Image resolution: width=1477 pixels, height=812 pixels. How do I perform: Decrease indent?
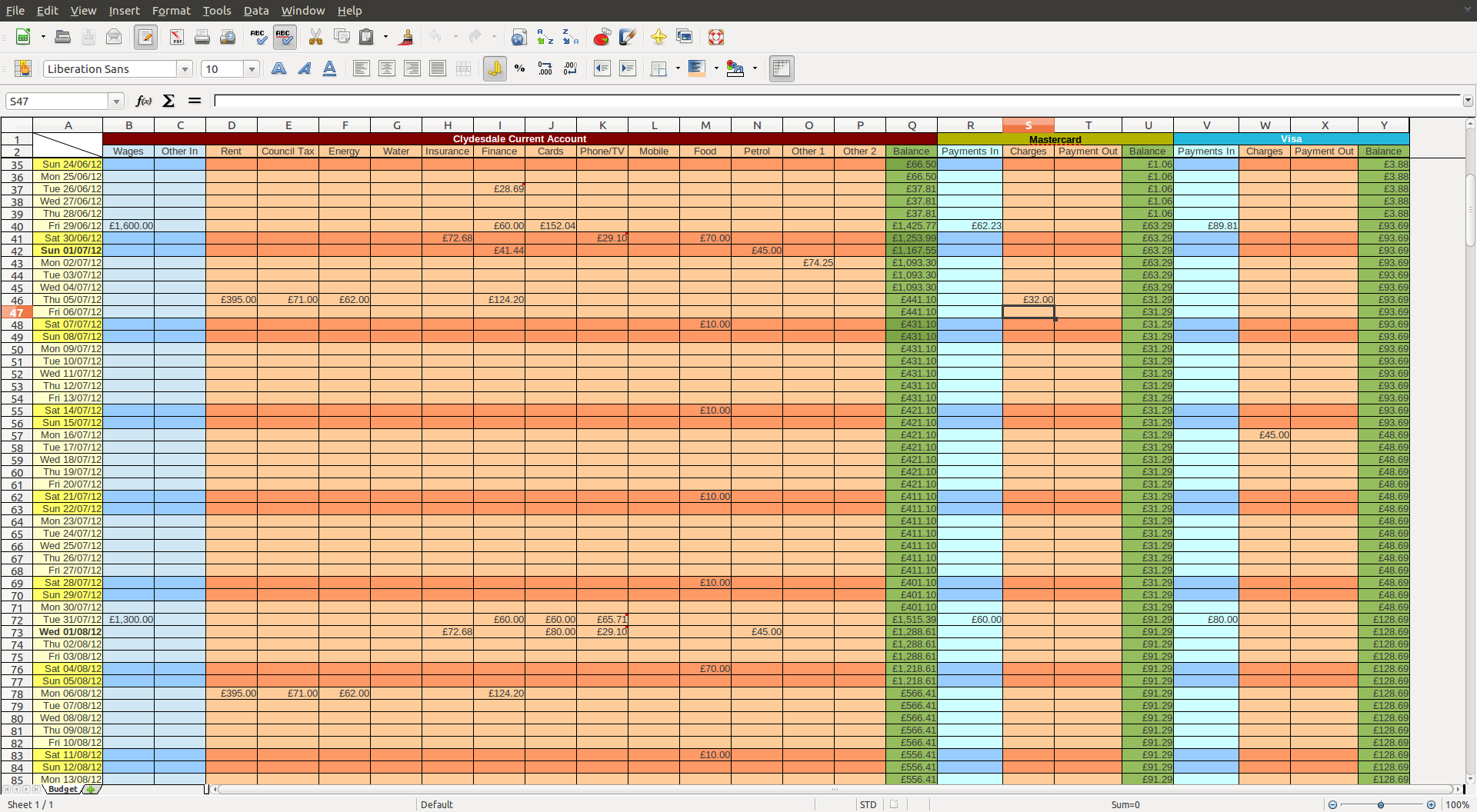point(602,68)
